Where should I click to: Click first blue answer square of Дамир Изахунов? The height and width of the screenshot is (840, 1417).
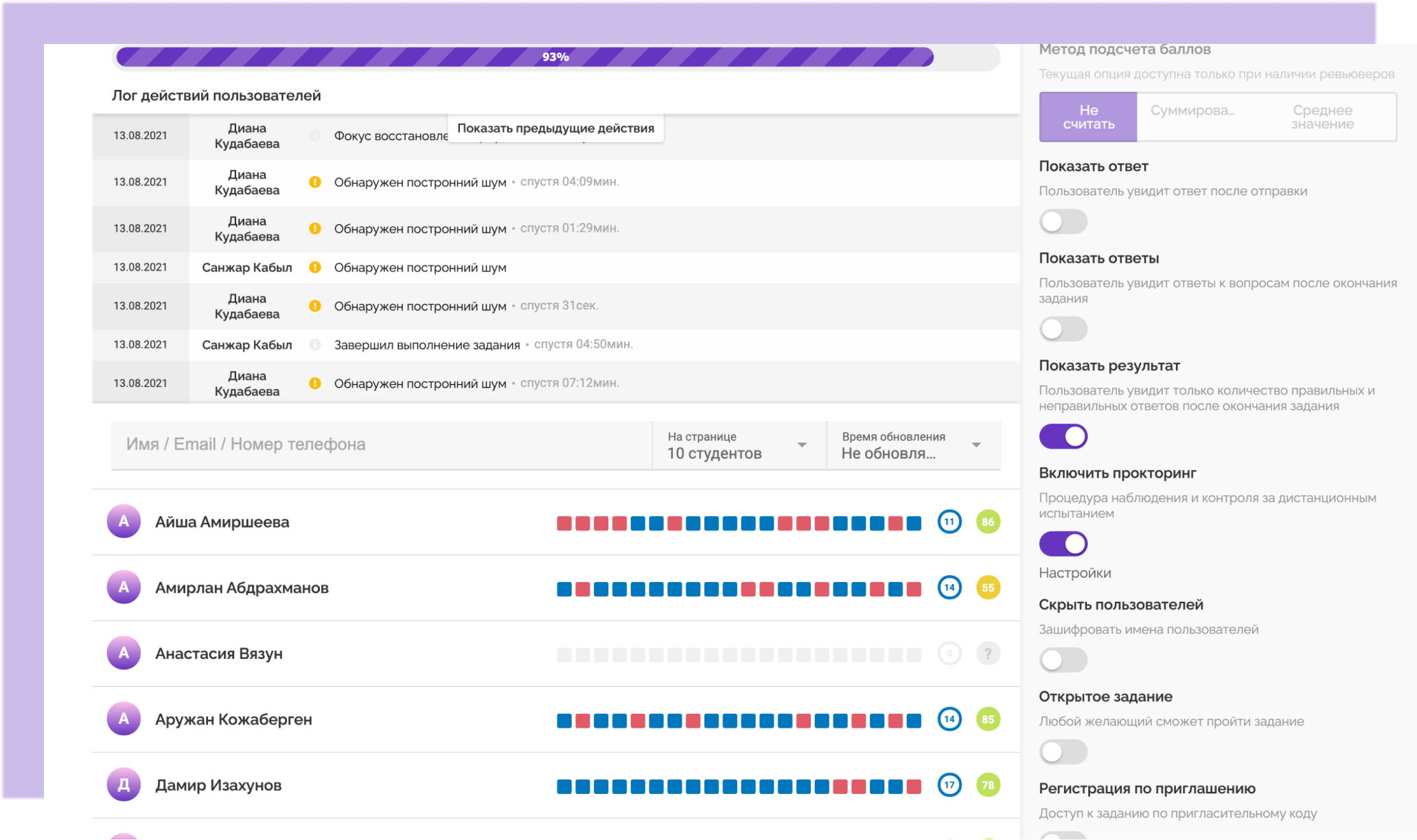564,786
